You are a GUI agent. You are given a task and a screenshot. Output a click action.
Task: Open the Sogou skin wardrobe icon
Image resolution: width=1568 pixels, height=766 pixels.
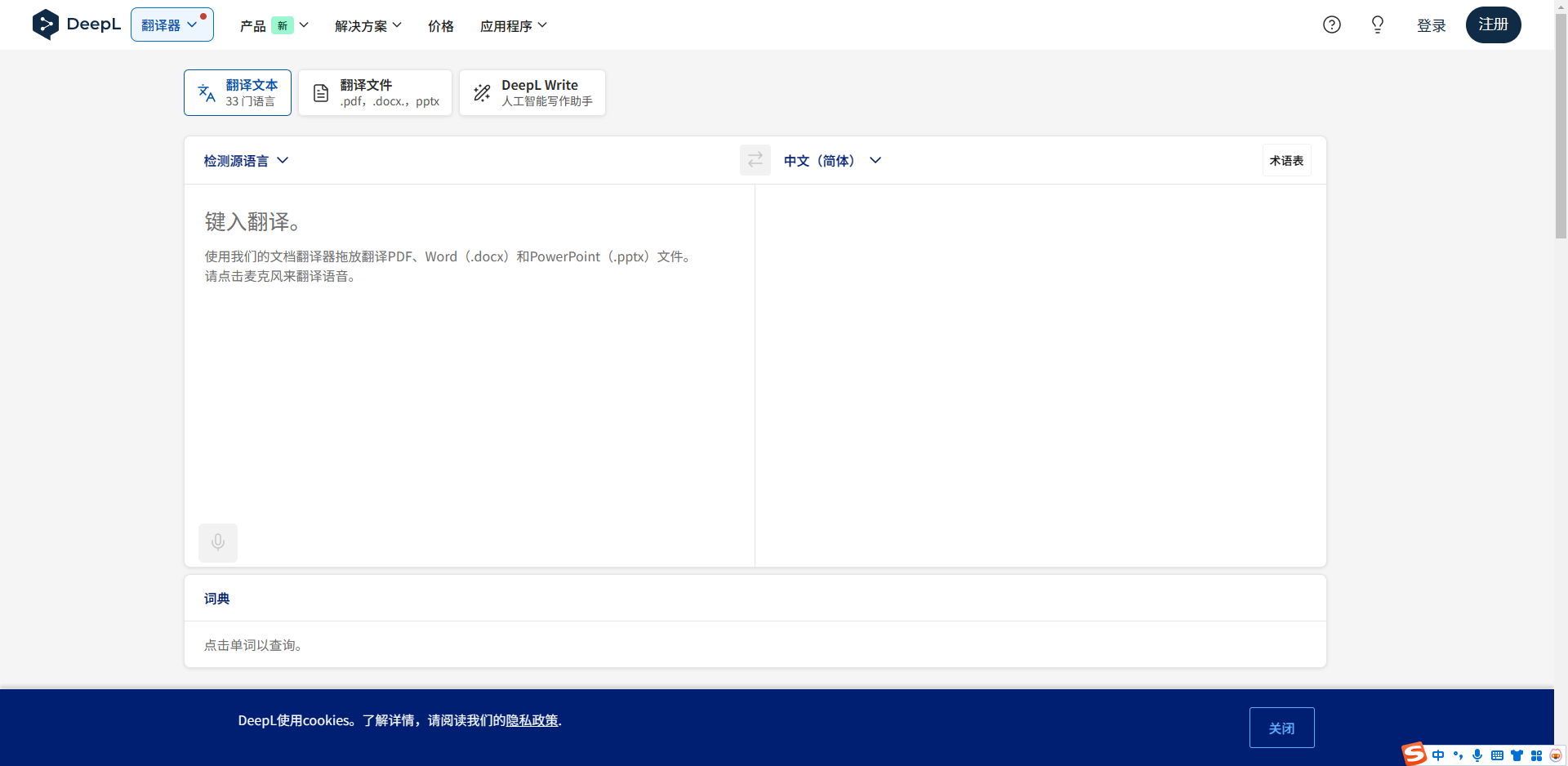[x=1517, y=755]
